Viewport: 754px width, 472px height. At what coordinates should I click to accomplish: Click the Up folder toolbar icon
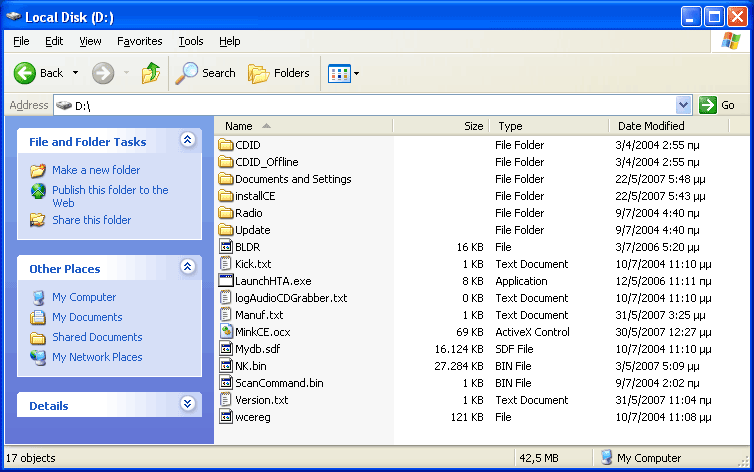click(151, 73)
